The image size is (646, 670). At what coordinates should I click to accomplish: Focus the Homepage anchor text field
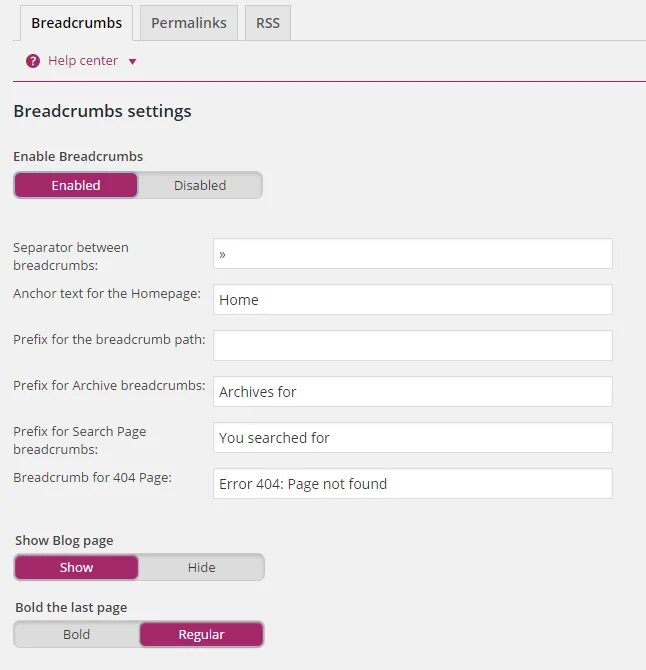[412, 300]
